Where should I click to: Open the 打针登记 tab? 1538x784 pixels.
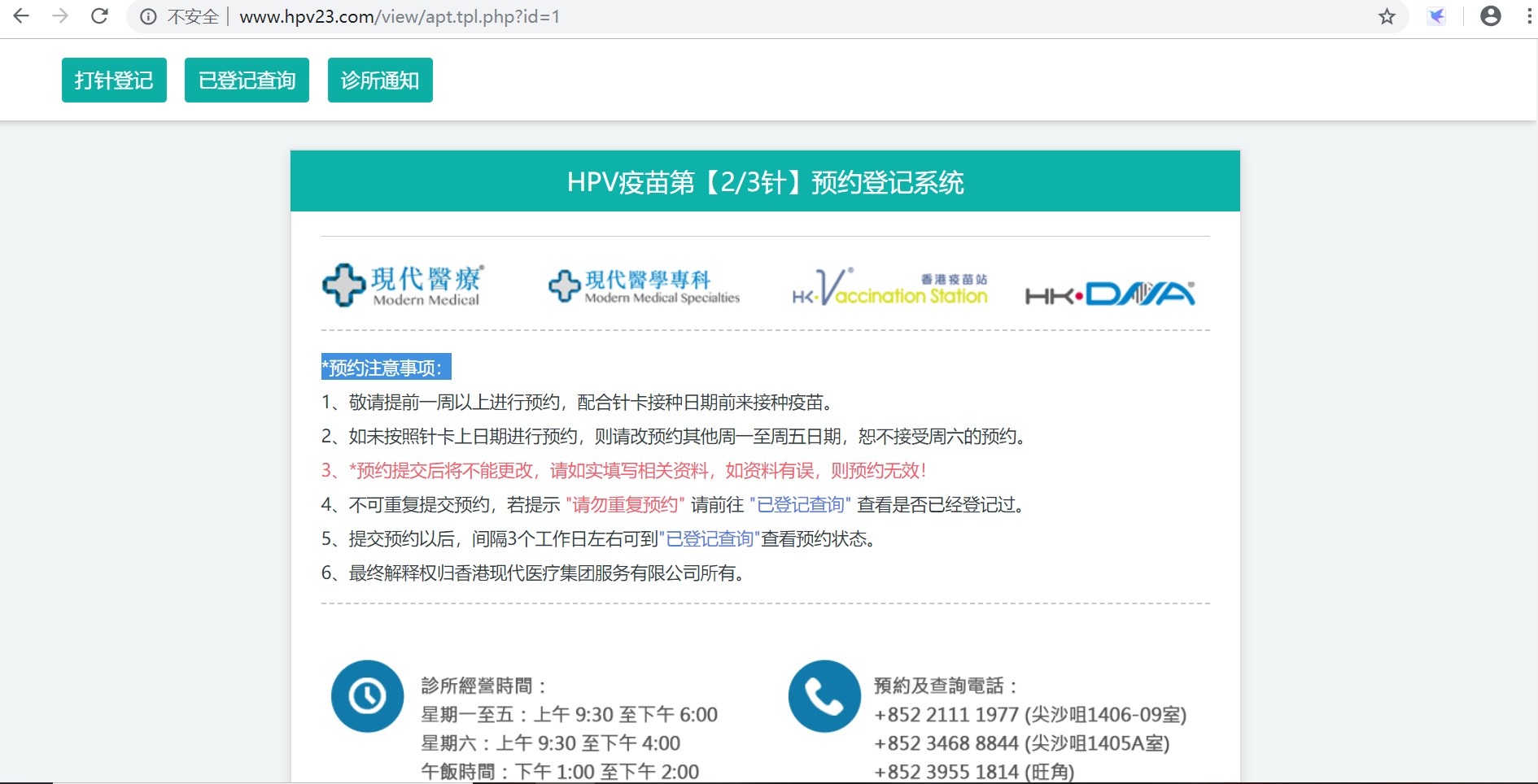pyautogui.click(x=114, y=81)
